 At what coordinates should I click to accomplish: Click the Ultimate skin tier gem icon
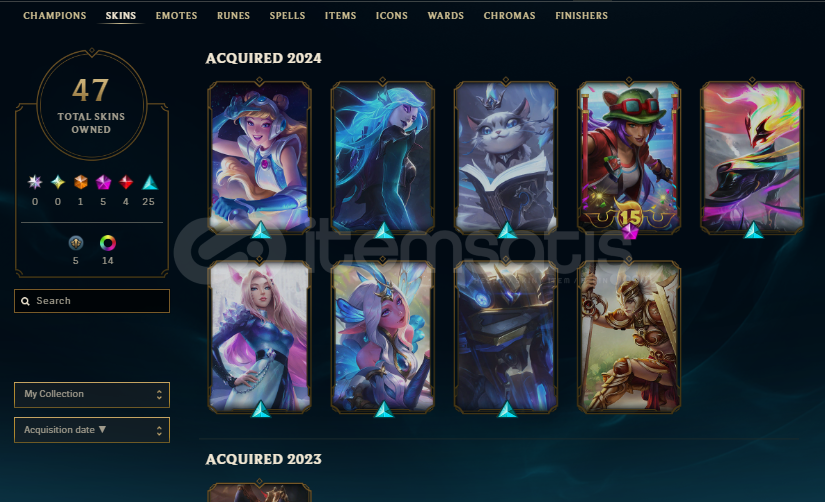point(35,183)
